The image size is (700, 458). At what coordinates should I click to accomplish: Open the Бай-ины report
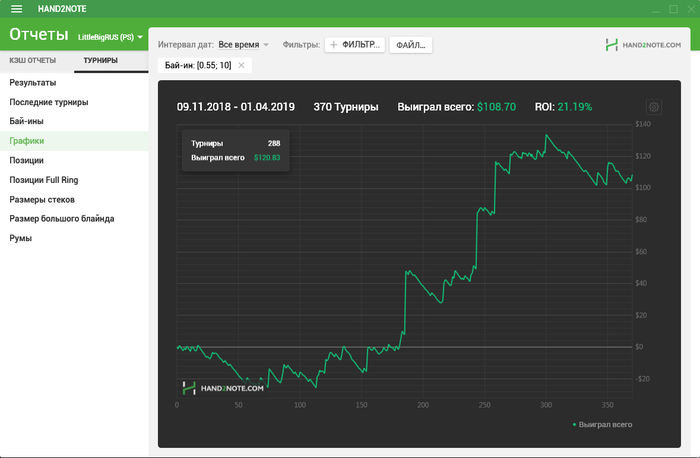pyautogui.click(x=74, y=121)
